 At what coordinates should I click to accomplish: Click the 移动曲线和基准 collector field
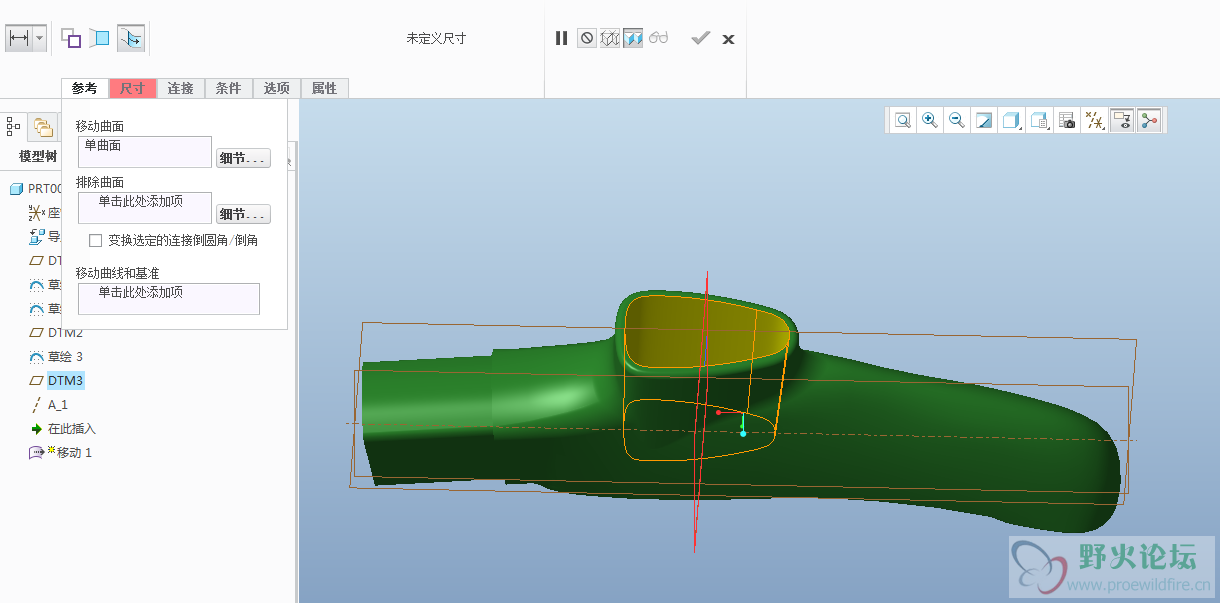[167, 298]
